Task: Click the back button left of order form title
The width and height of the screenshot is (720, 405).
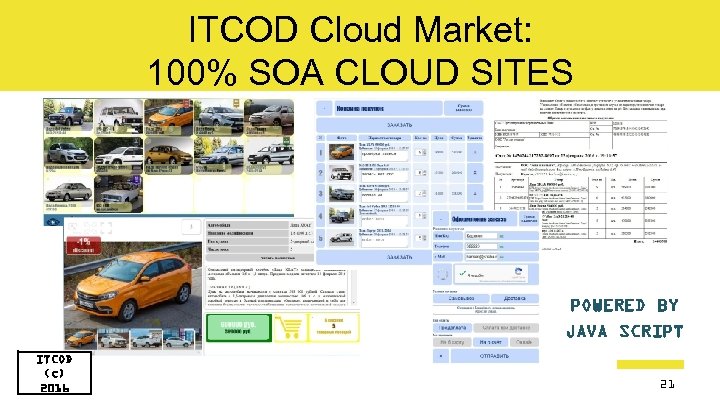Action: tap(440, 219)
